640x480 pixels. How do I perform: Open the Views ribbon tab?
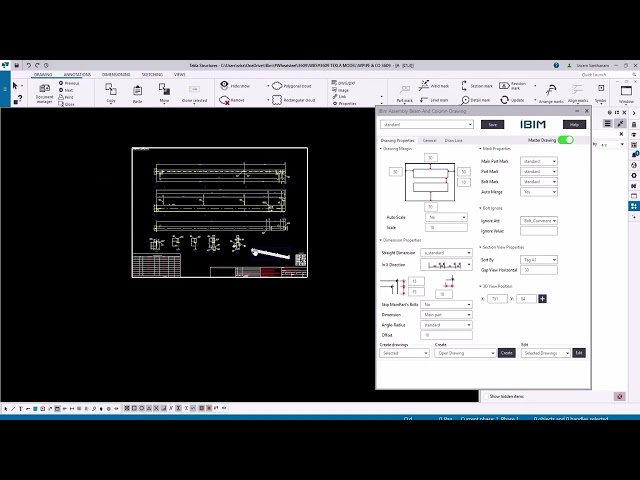[x=180, y=75]
